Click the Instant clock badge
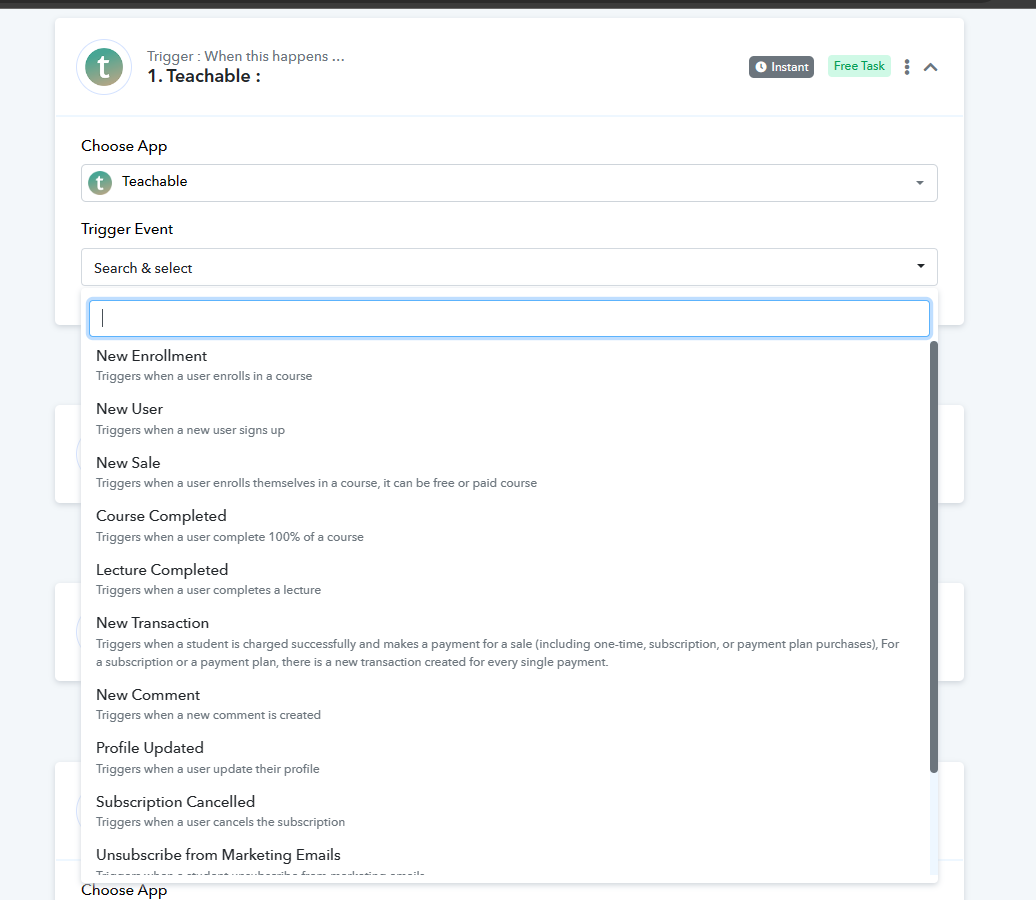Viewport: 1036px width, 900px height. click(x=781, y=67)
